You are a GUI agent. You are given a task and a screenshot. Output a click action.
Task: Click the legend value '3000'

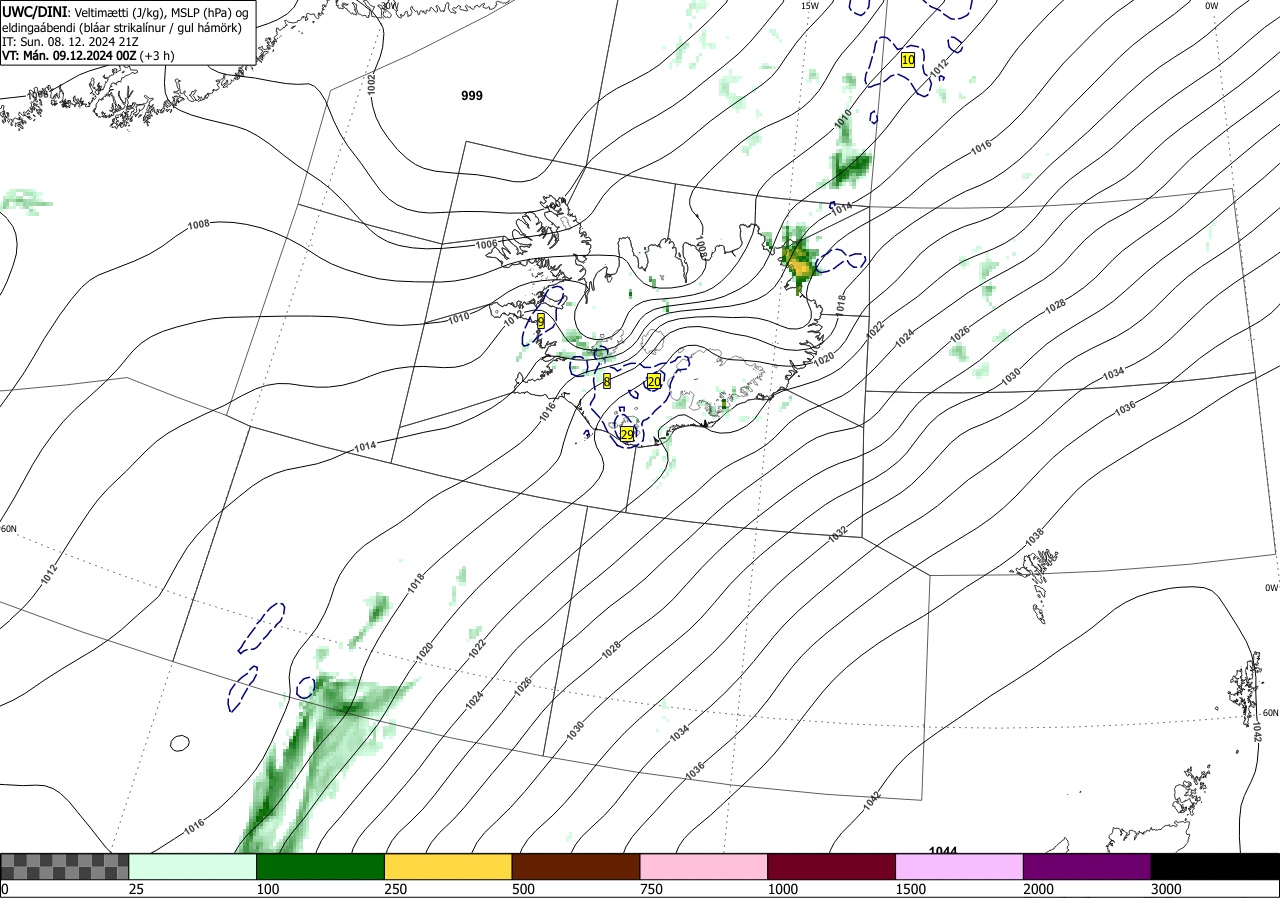click(x=1167, y=889)
